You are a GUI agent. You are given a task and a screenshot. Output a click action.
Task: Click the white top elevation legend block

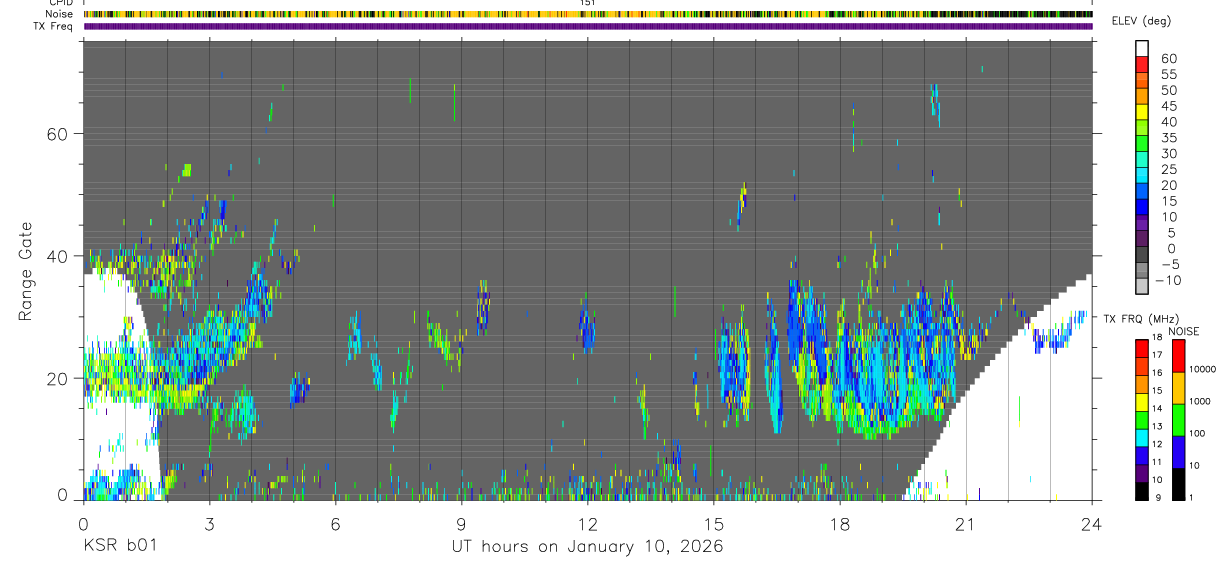[1143, 50]
